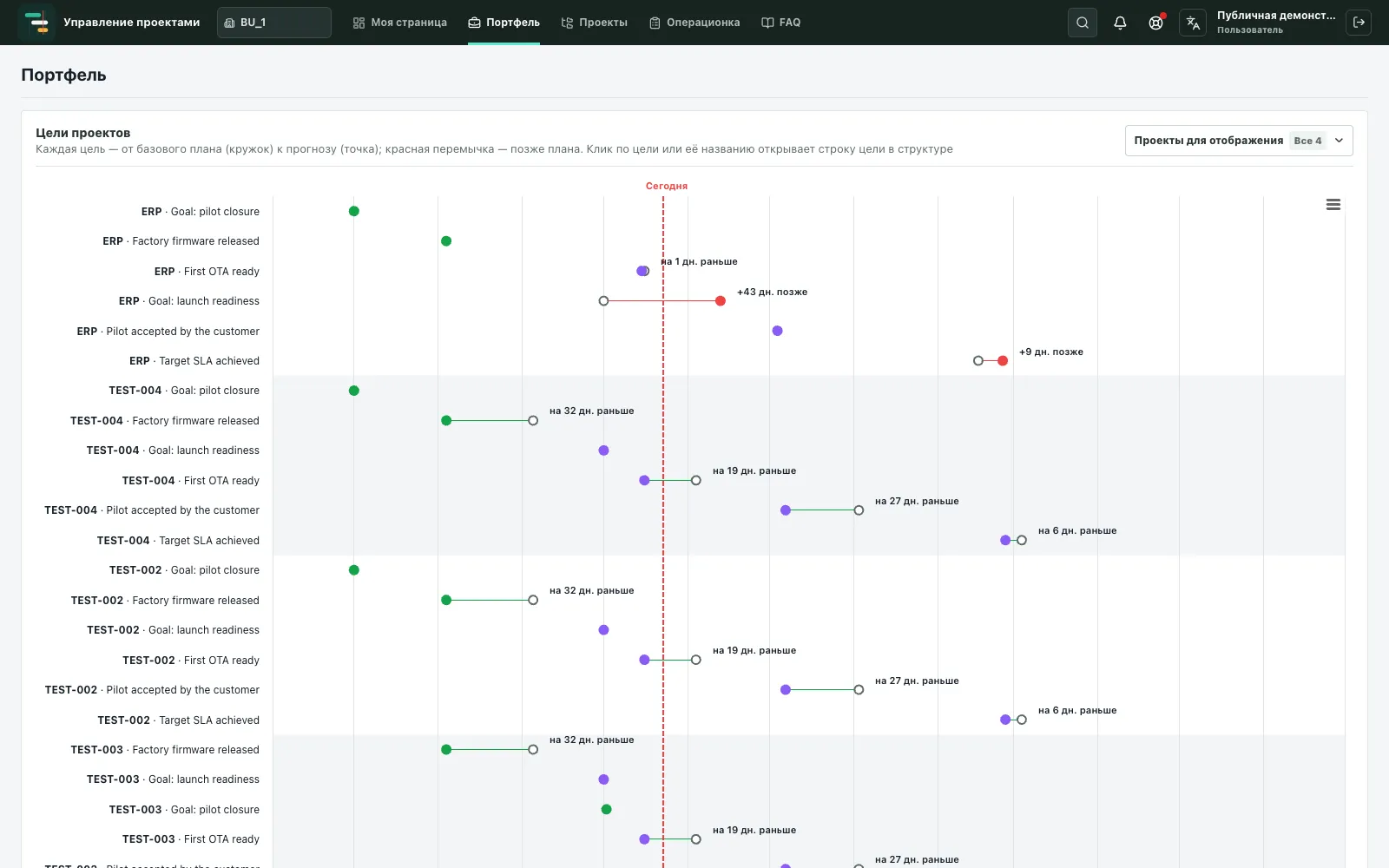The image size is (1389, 868).
Task: Click ERP Goal: pilot closure green dot
Action: click(x=354, y=212)
